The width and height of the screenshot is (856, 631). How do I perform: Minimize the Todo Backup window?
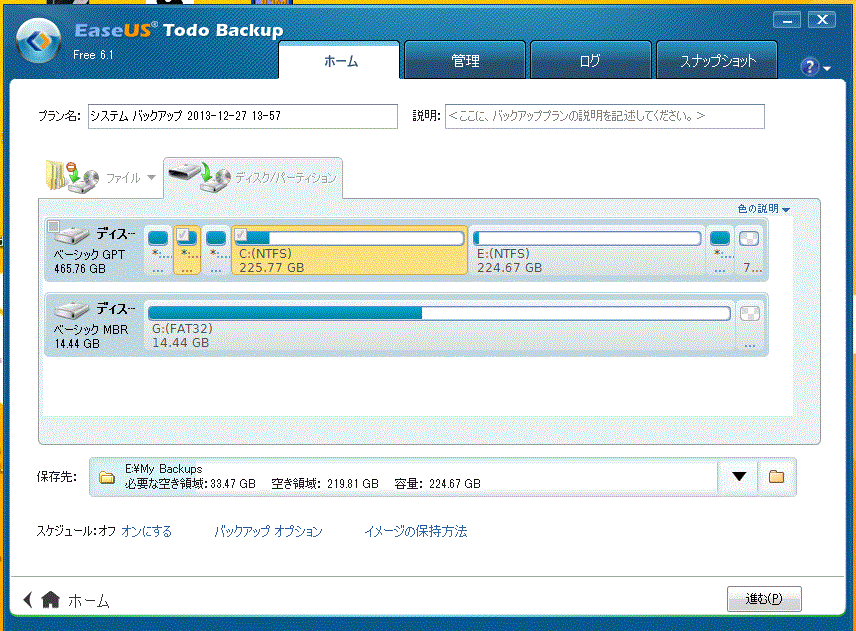pyautogui.click(x=787, y=20)
